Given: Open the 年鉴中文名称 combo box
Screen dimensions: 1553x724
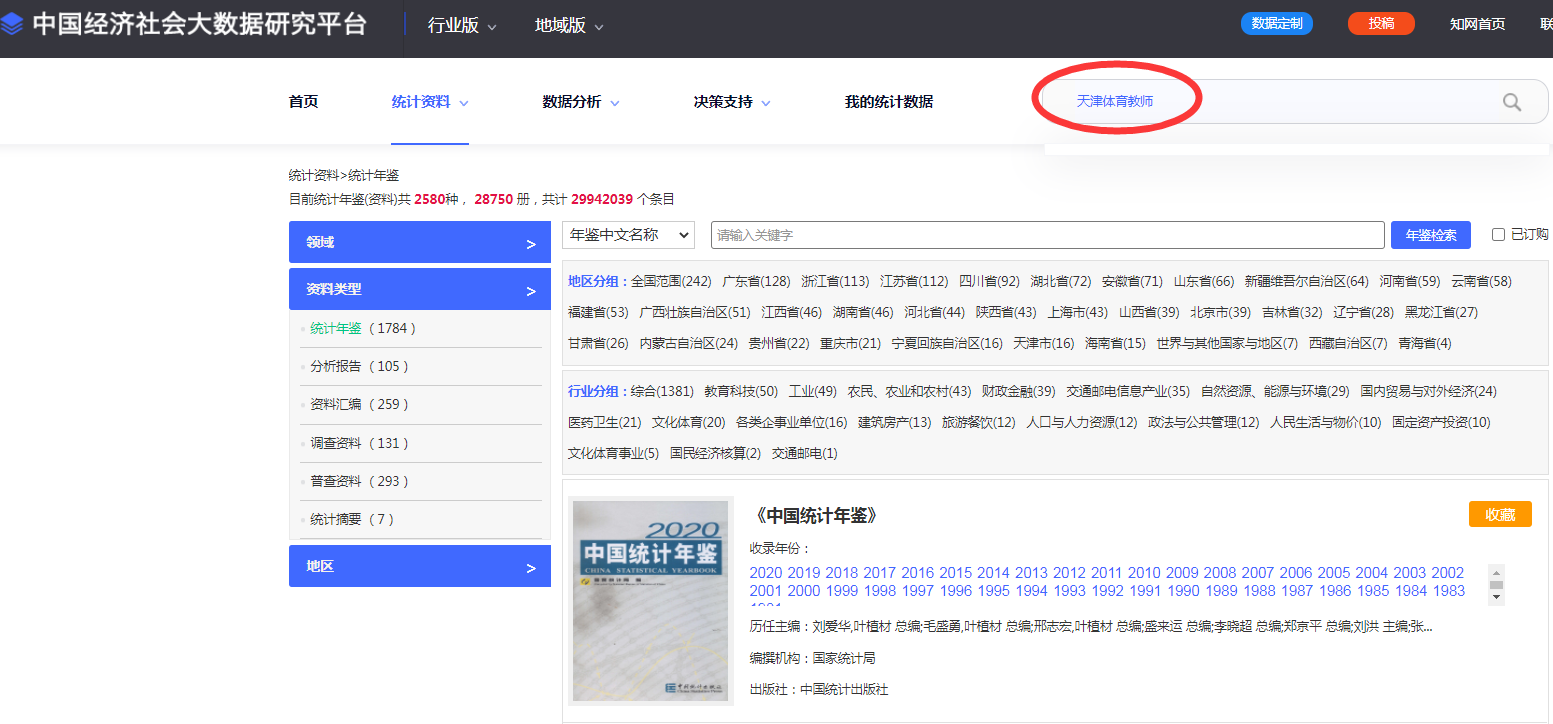Looking at the screenshot, I should pos(629,235).
